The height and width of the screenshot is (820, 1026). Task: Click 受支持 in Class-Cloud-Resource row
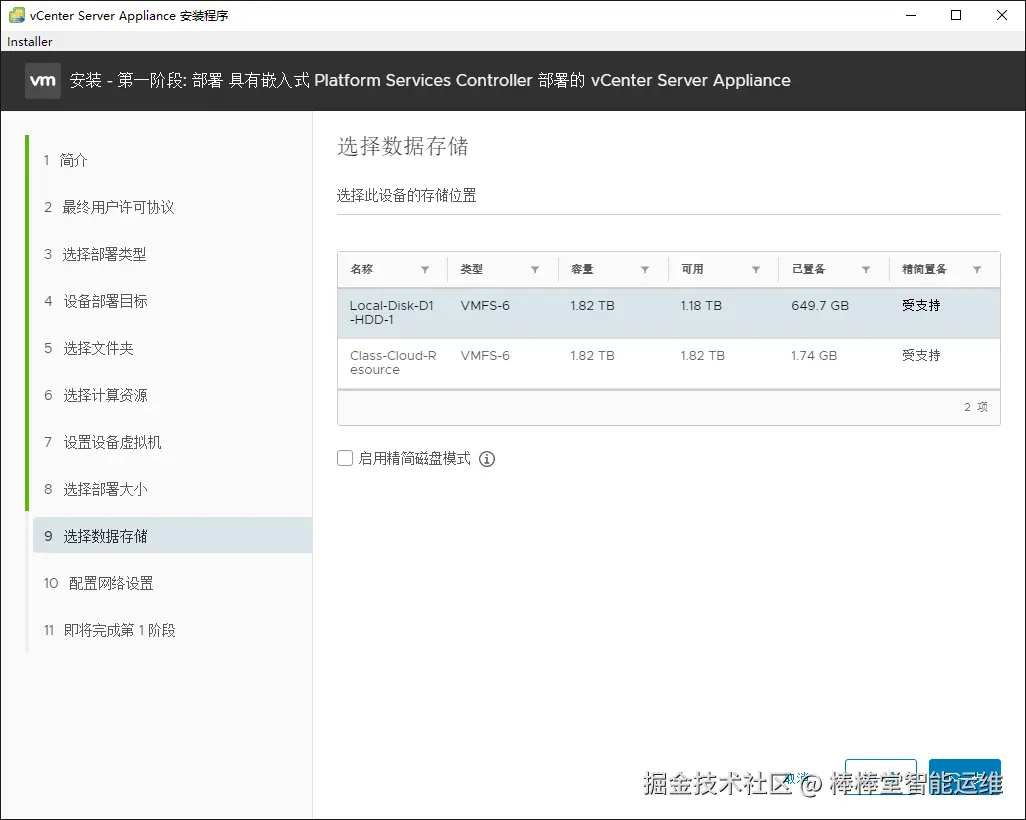921,356
